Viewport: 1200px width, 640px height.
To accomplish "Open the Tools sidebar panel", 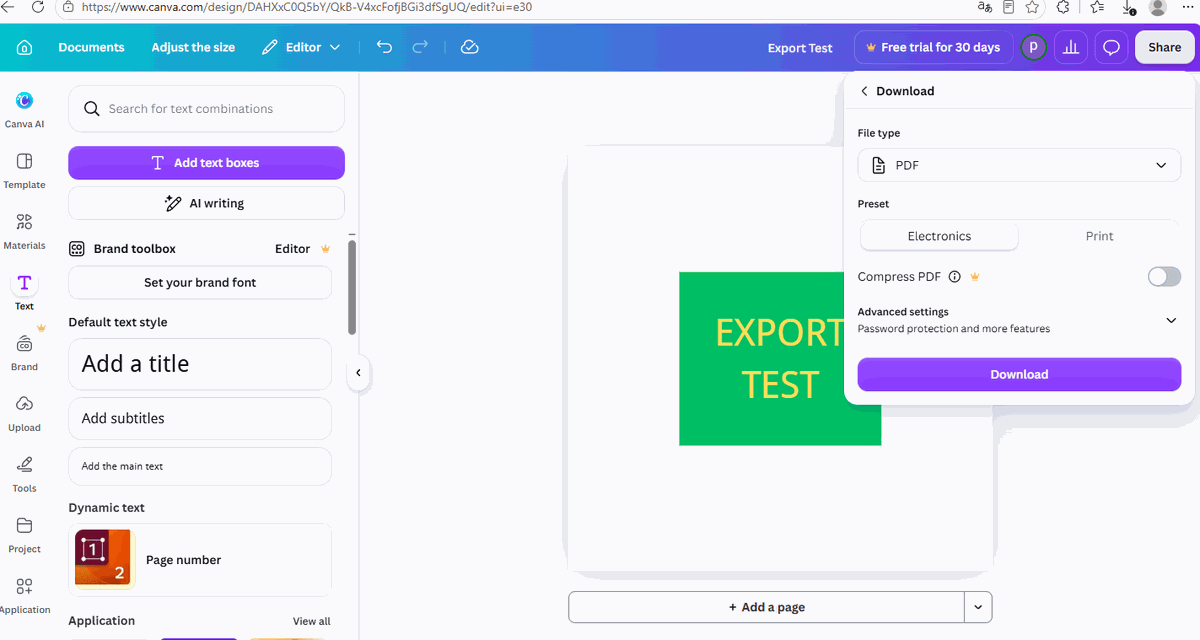I will [x=24, y=474].
